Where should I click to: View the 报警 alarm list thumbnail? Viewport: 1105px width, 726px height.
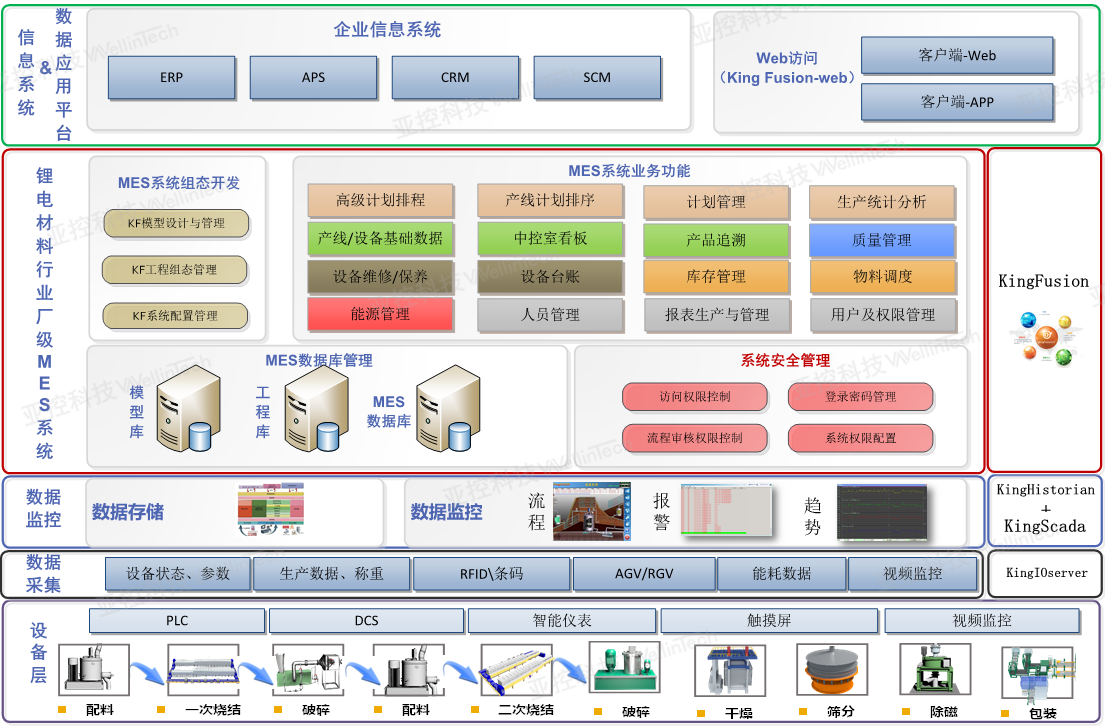[x=726, y=510]
